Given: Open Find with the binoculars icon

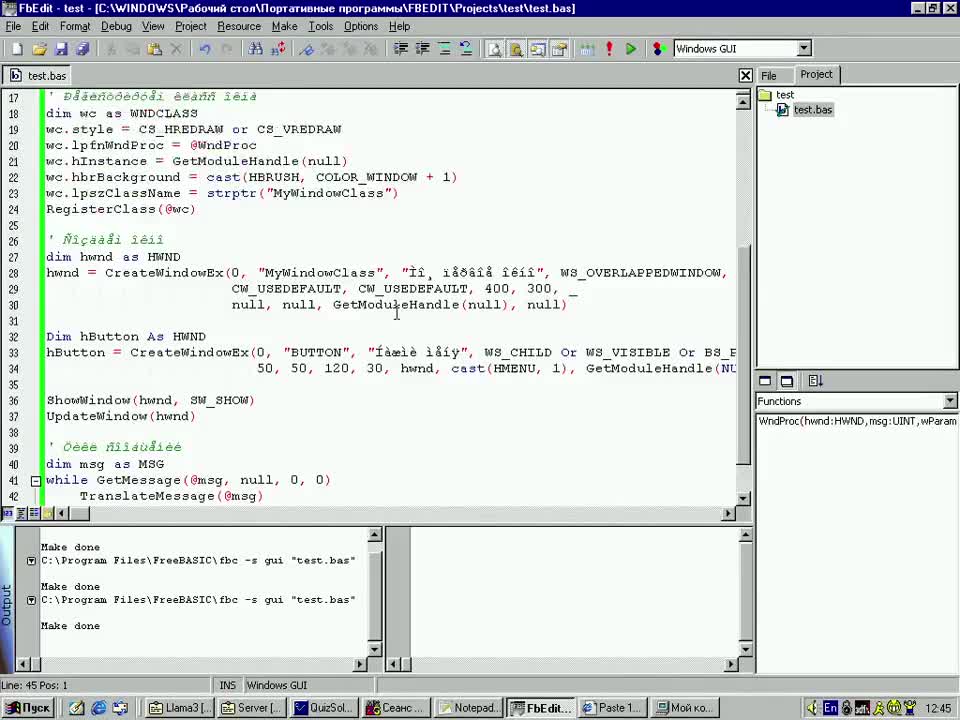Looking at the screenshot, I should 256,48.
